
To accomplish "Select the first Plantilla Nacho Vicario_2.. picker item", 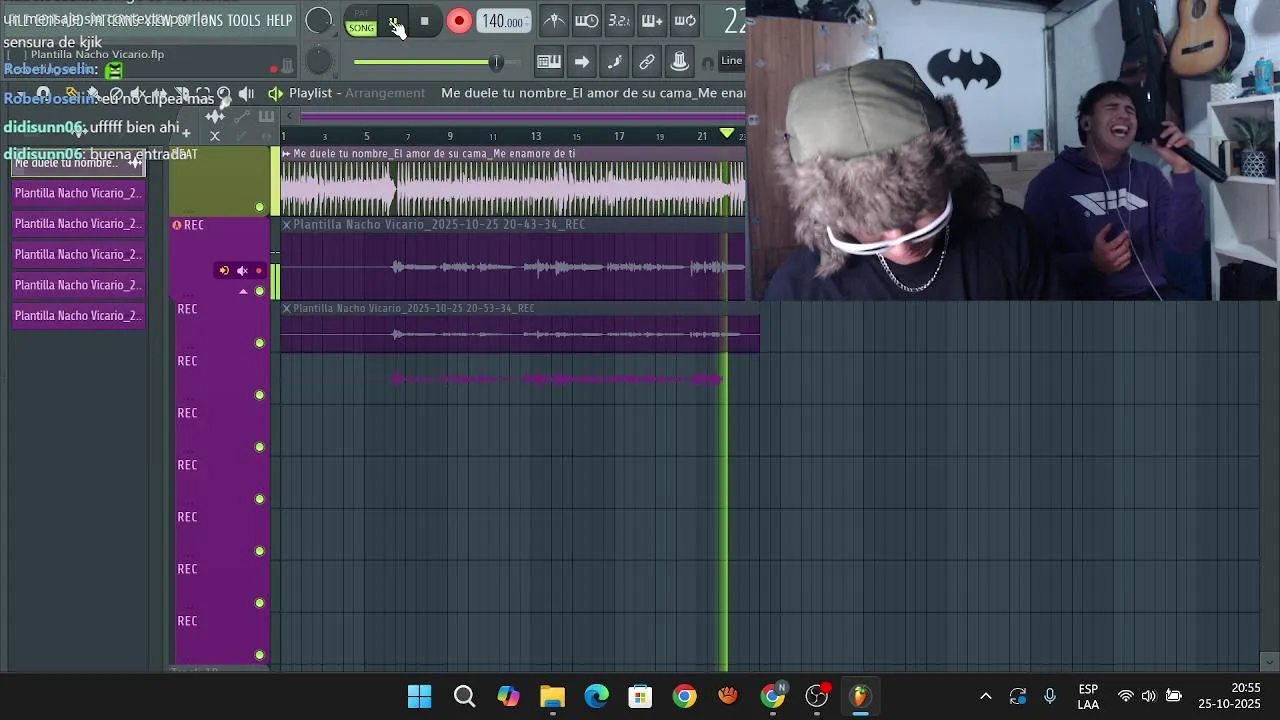I will (79, 193).
